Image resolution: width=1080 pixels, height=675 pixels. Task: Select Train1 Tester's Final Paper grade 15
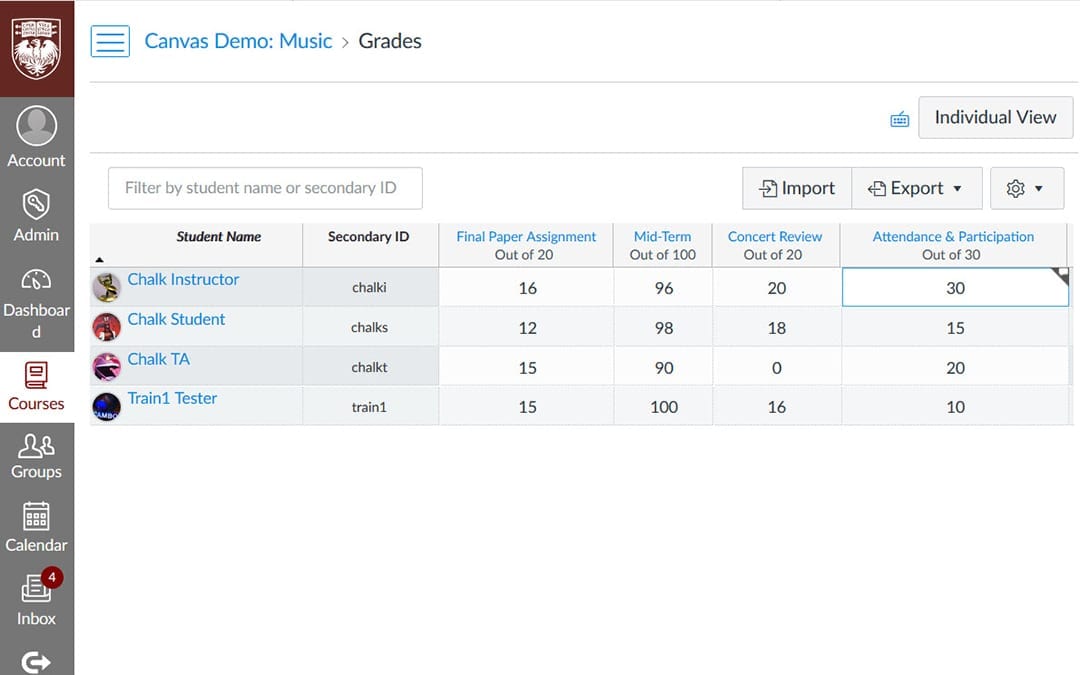click(x=526, y=406)
